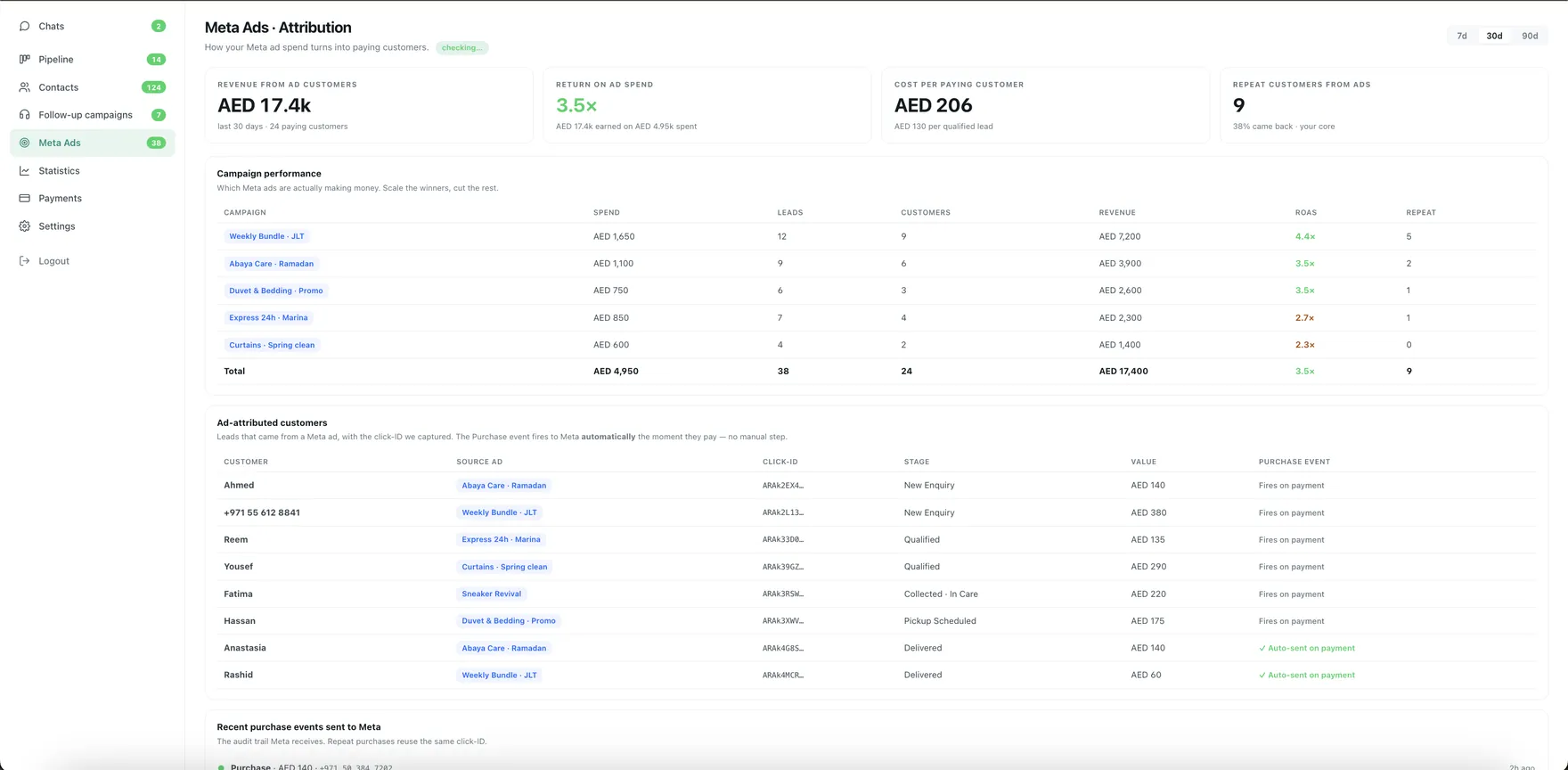Click Yousef's Curtains · Spring clean source tag

(504, 567)
